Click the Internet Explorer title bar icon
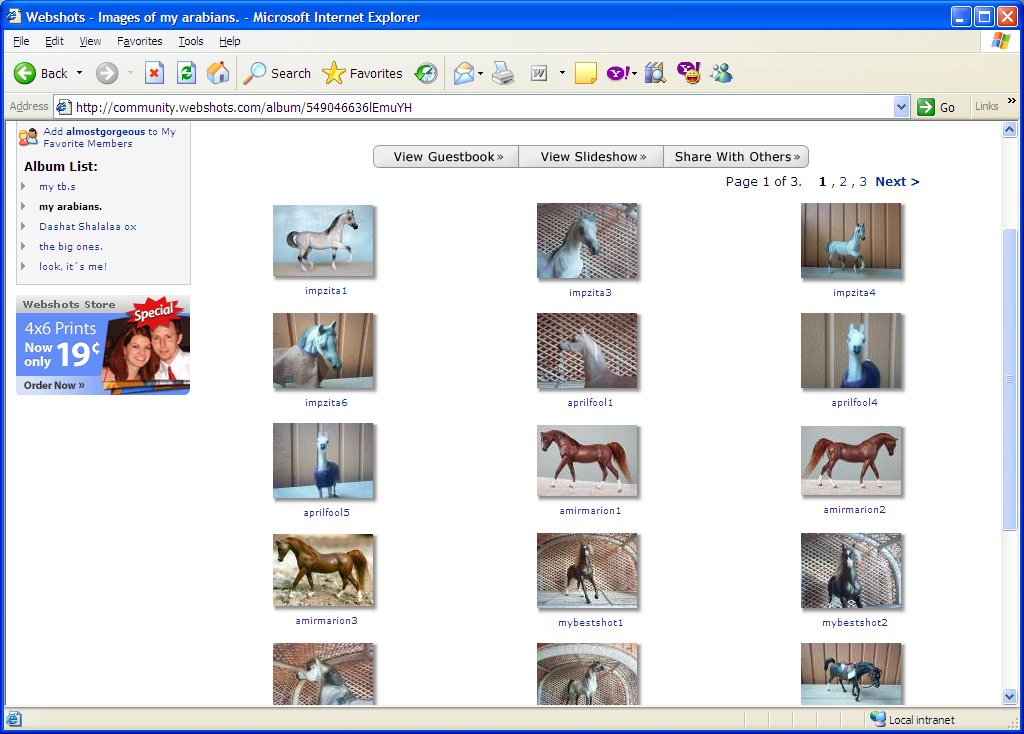Image resolution: width=1024 pixels, height=734 pixels. [x=14, y=16]
